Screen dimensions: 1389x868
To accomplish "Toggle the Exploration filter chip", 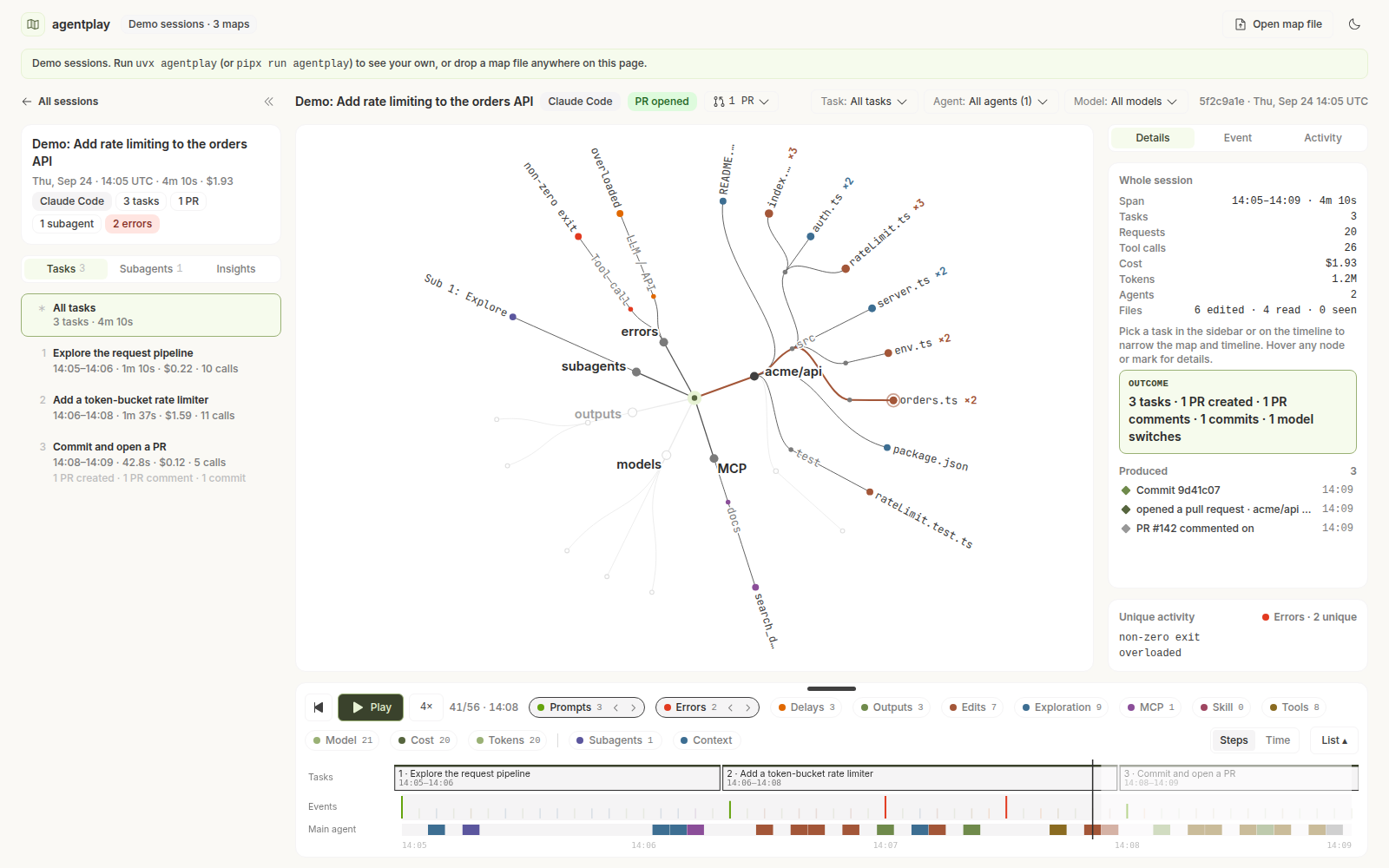I will 1062,707.
